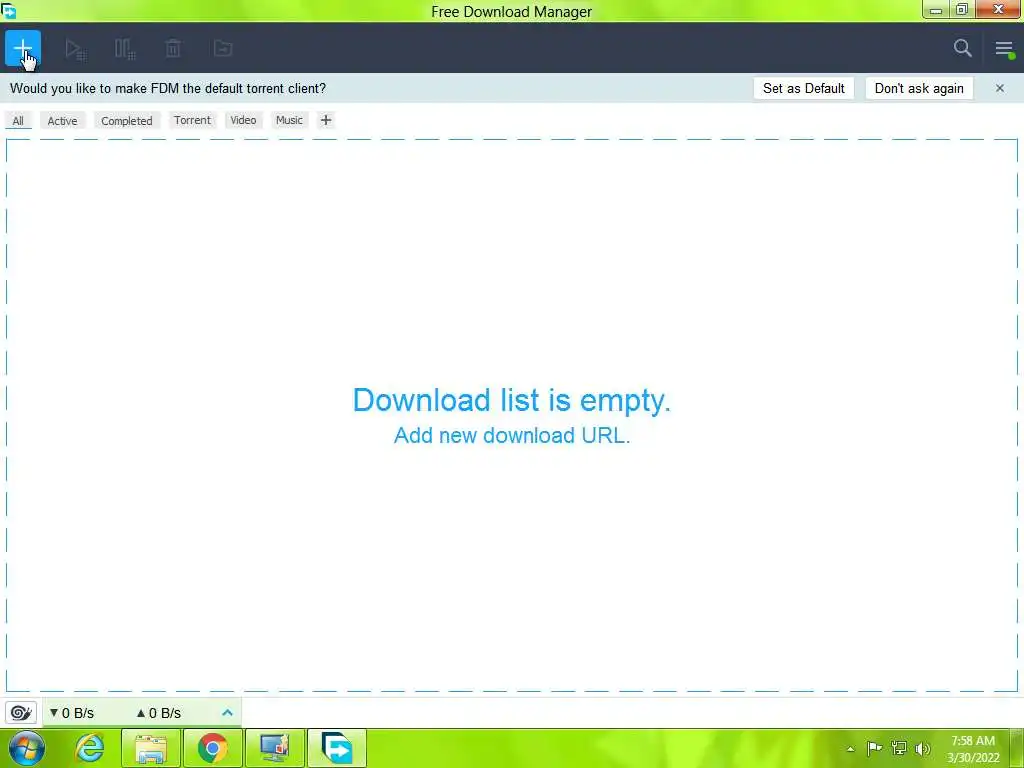This screenshot has width=1024, height=768.
Task: Select the Music filter tab
Action: click(289, 120)
